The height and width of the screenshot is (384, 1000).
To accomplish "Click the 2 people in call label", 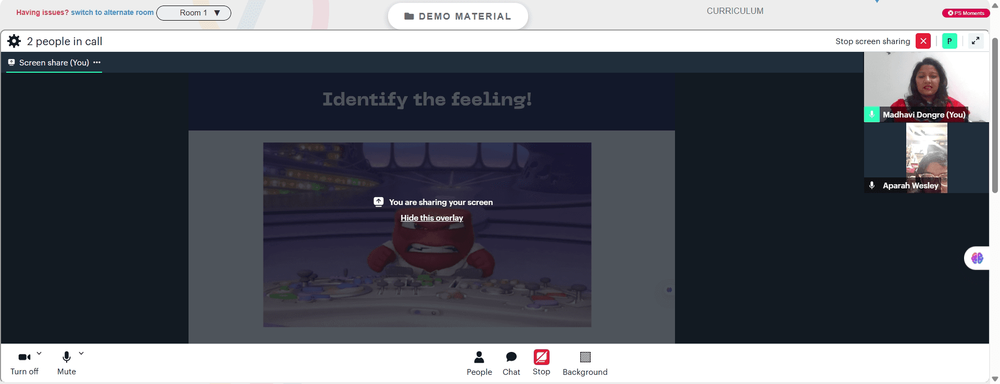I will (64, 41).
